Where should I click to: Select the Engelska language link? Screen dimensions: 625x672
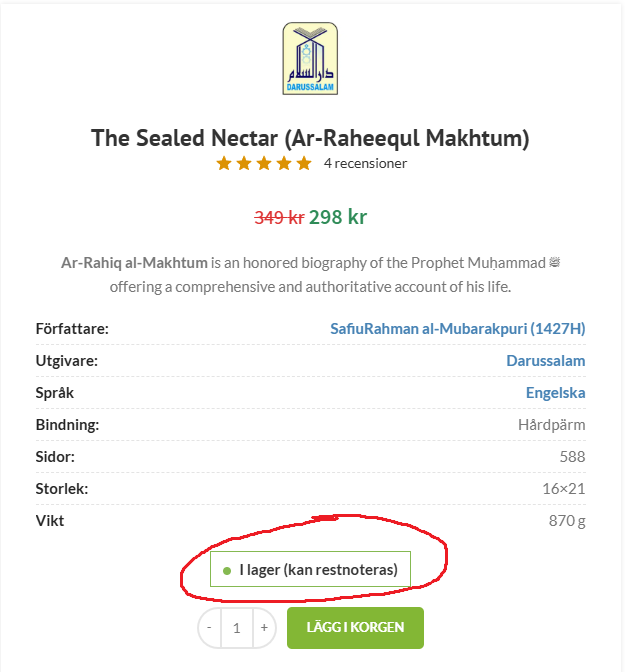click(555, 393)
